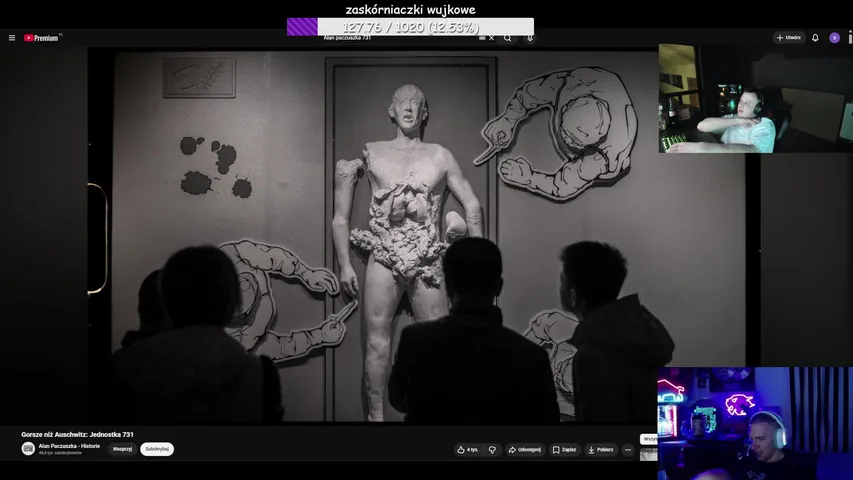Open the keyboard icon in search box
The width and height of the screenshot is (853, 480).
point(482,38)
